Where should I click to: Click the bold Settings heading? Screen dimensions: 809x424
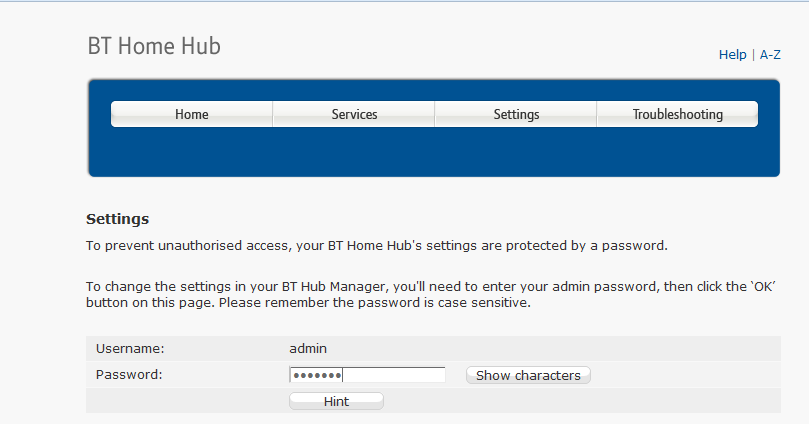[x=117, y=218]
